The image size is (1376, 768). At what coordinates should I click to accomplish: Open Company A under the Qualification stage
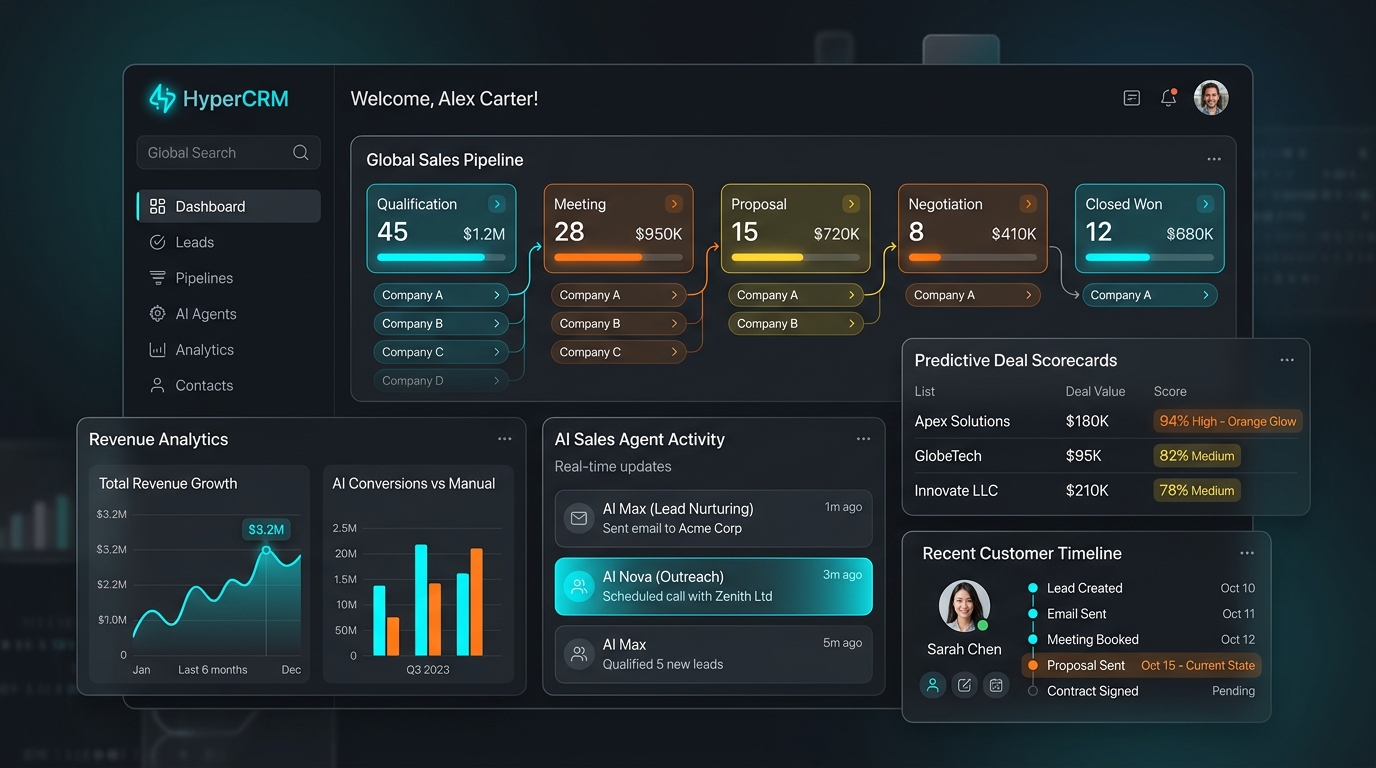441,295
